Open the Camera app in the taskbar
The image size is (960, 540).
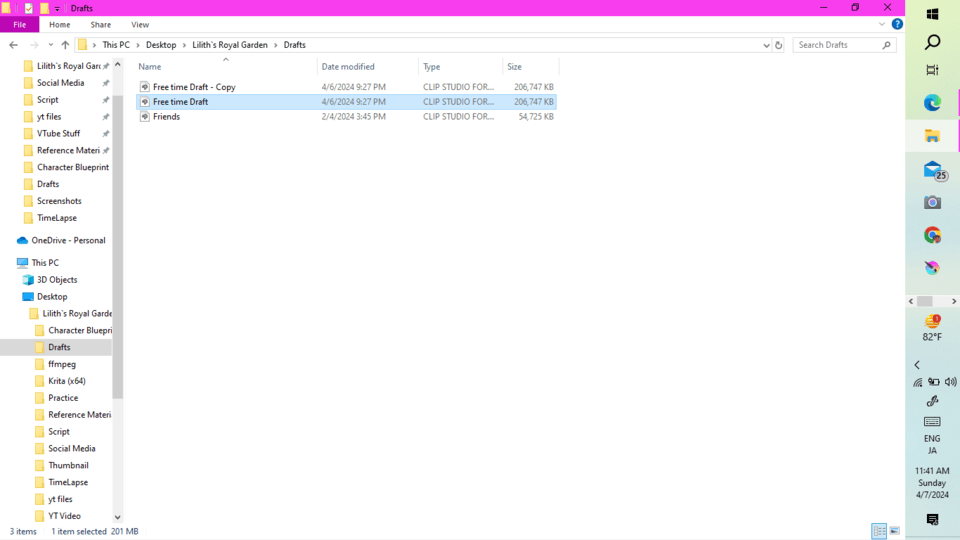pos(932,203)
